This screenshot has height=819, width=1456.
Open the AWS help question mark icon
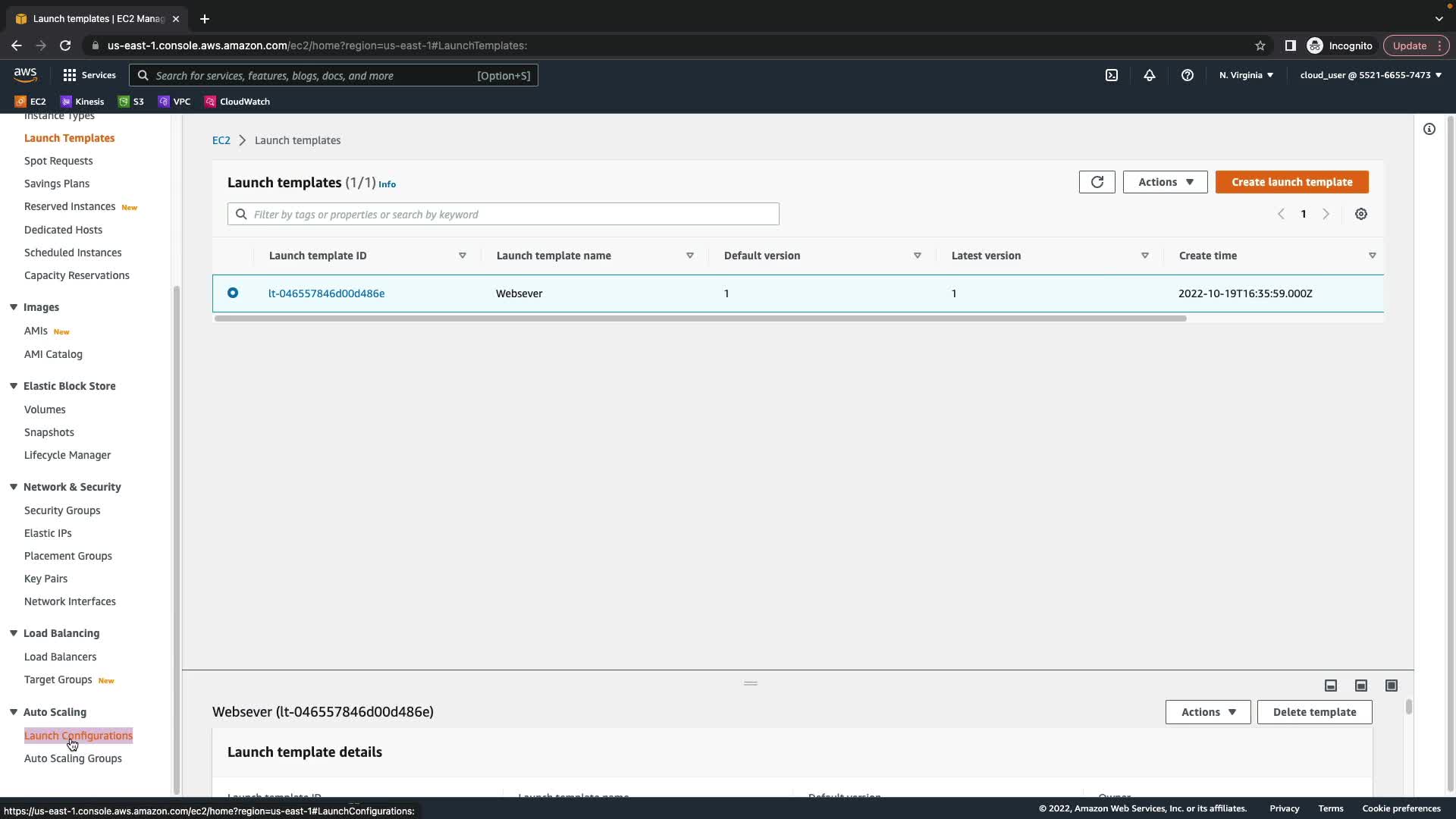[x=1187, y=75]
